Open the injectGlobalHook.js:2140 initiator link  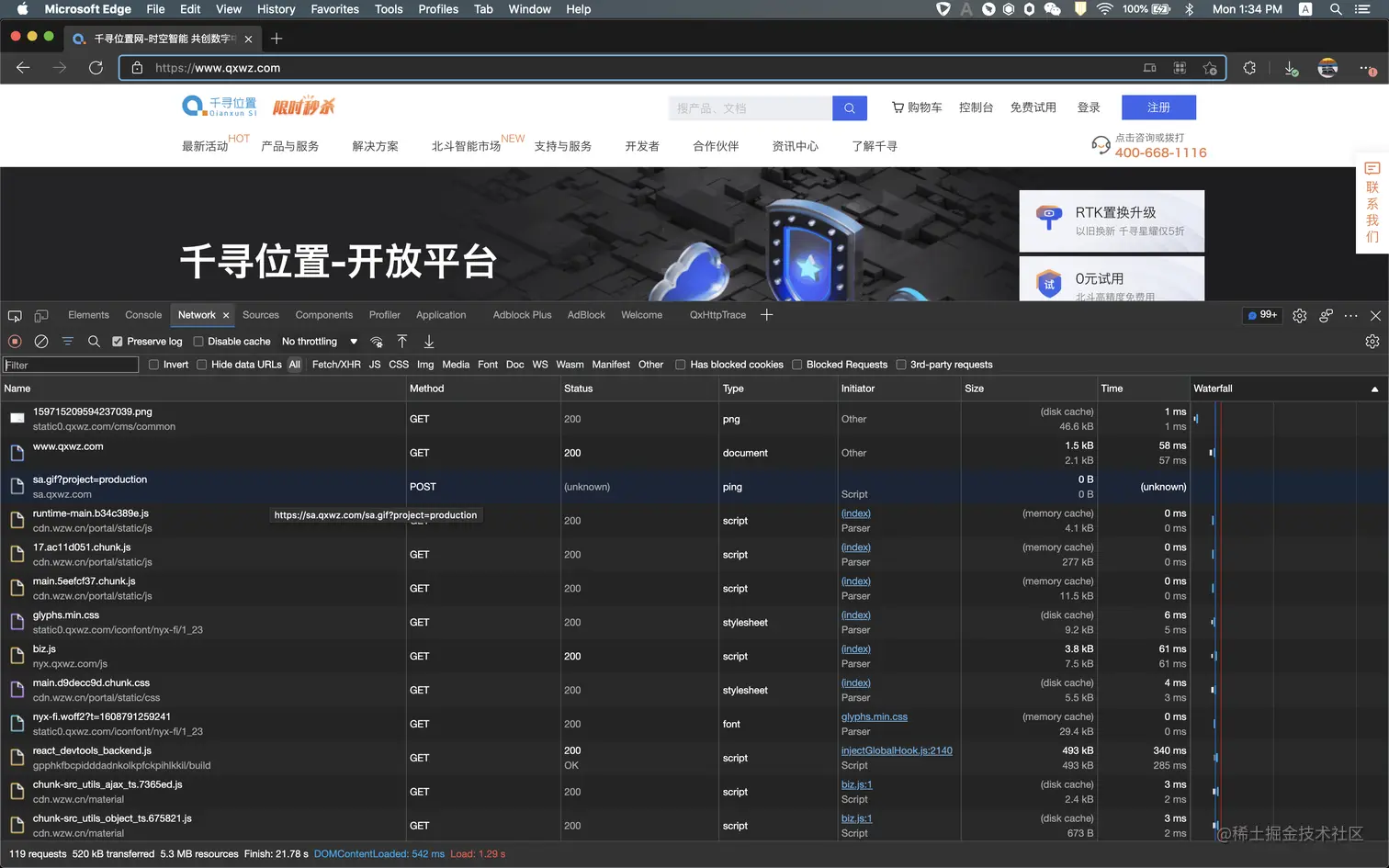pyautogui.click(x=897, y=750)
